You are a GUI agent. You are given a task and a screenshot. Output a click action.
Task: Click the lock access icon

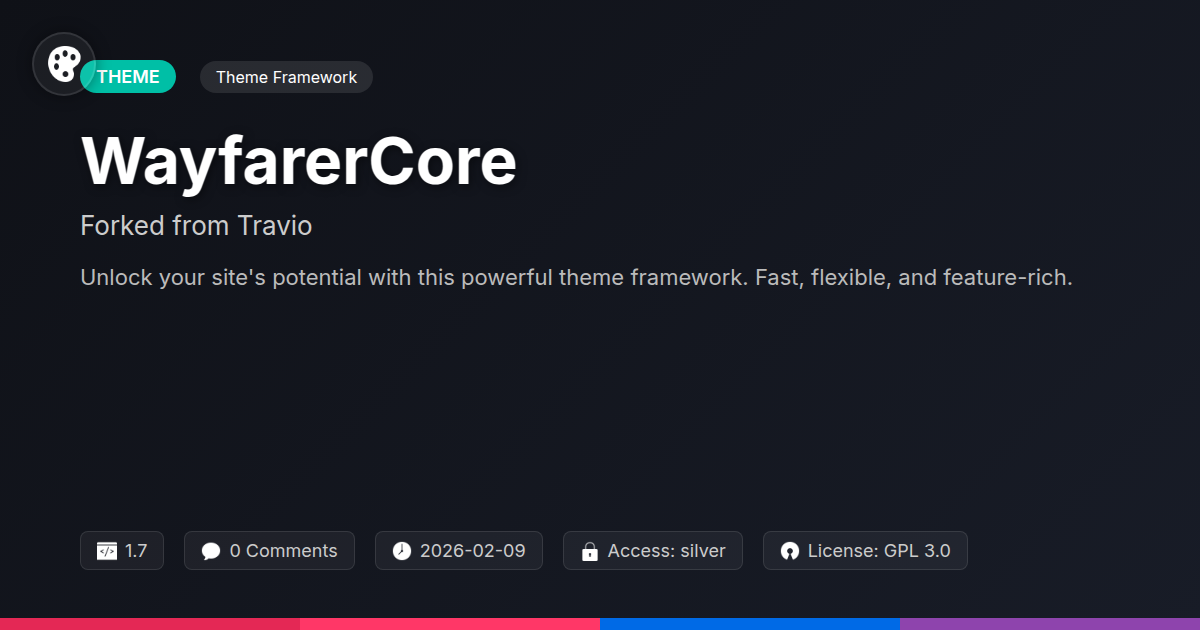click(590, 551)
